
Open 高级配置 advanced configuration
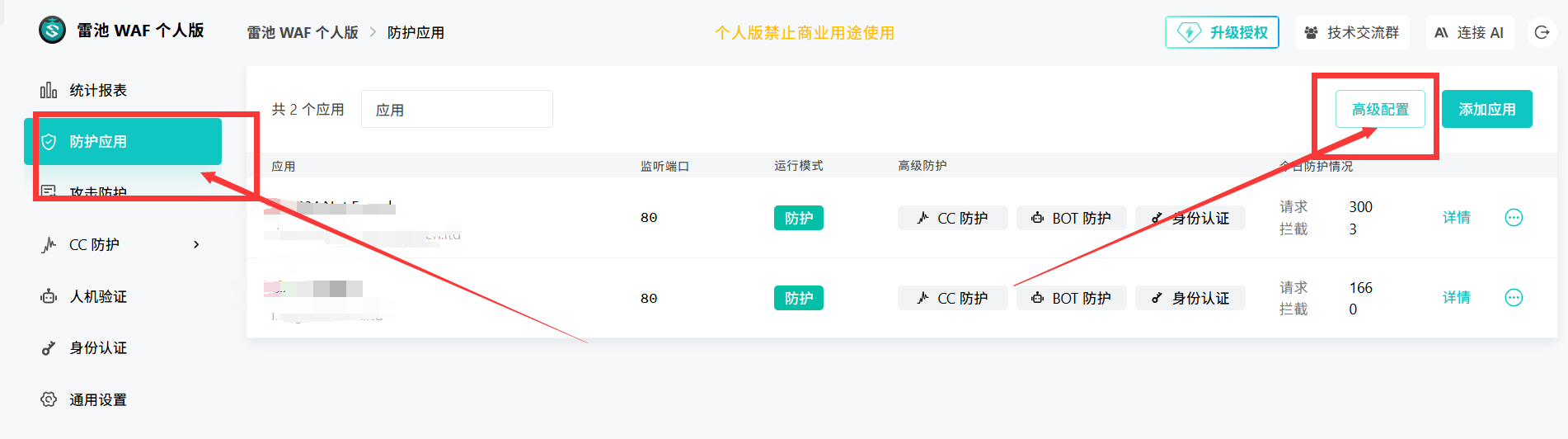point(1381,109)
